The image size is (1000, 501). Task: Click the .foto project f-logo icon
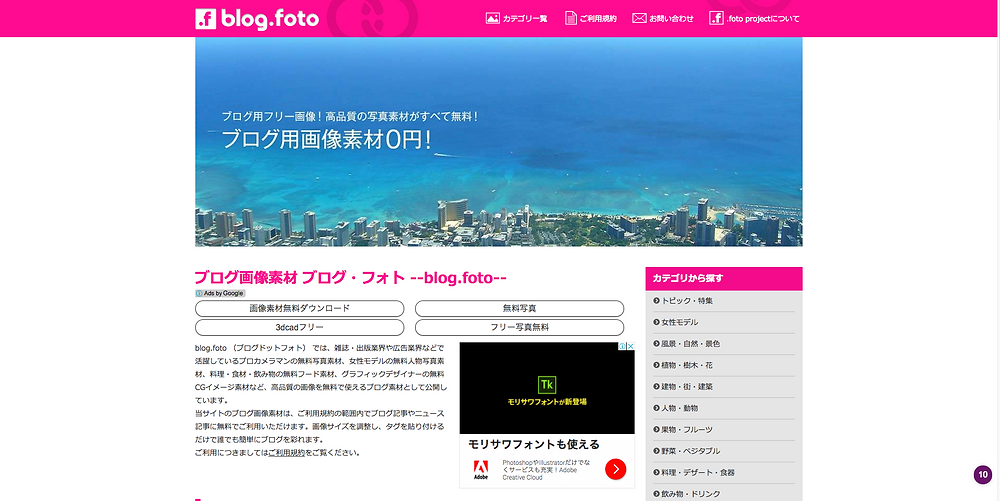716,18
